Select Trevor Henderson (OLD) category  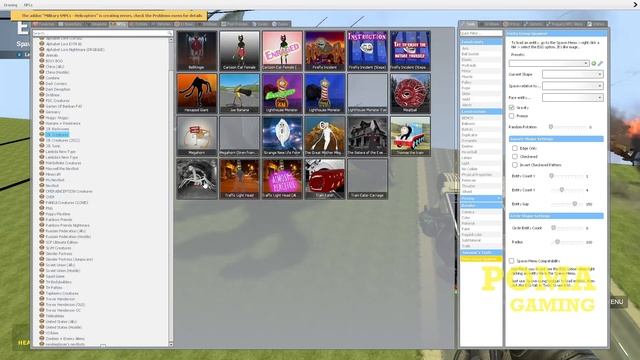click(x=65, y=304)
